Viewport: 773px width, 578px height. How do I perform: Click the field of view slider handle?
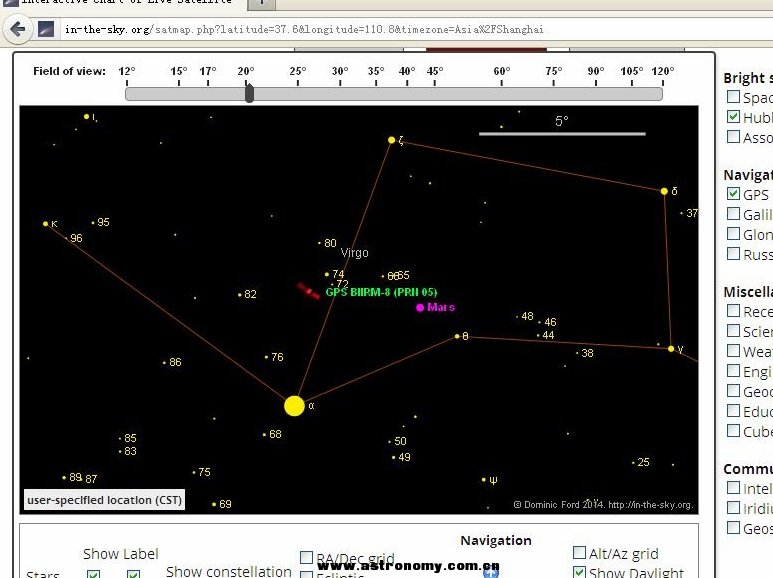coord(249,93)
